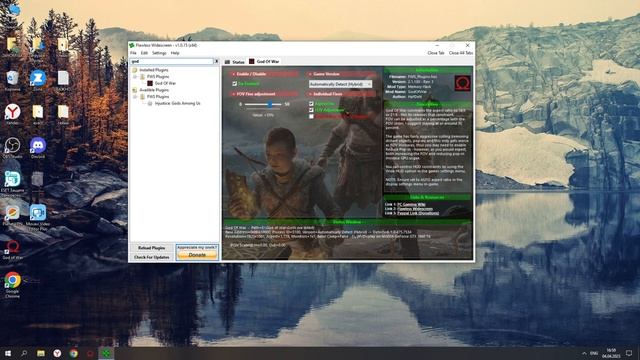Toggle the Aspect Fix checkbox

click(x=311, y=104)
